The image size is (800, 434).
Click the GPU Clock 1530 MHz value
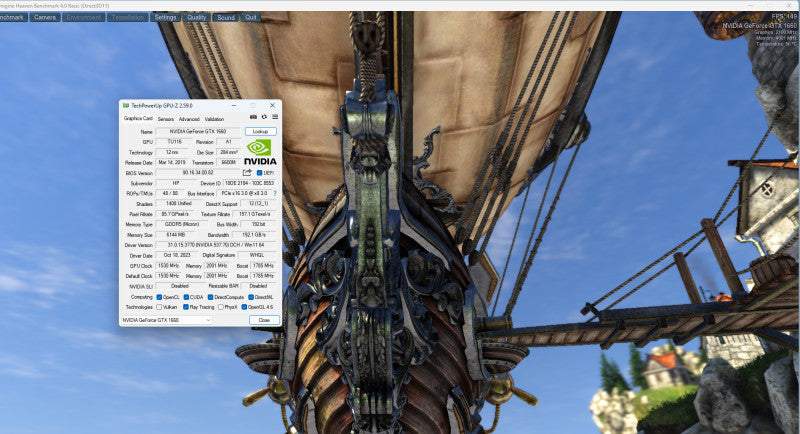(x=168, y=266)
